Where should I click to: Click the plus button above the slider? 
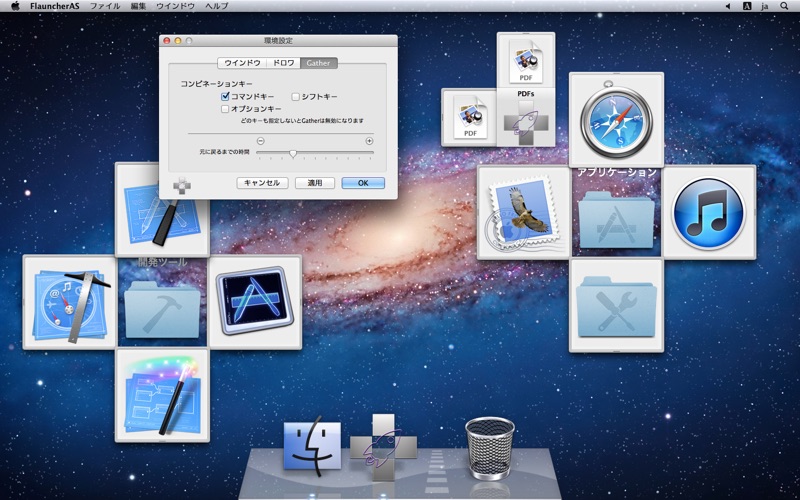click(369, 141)
